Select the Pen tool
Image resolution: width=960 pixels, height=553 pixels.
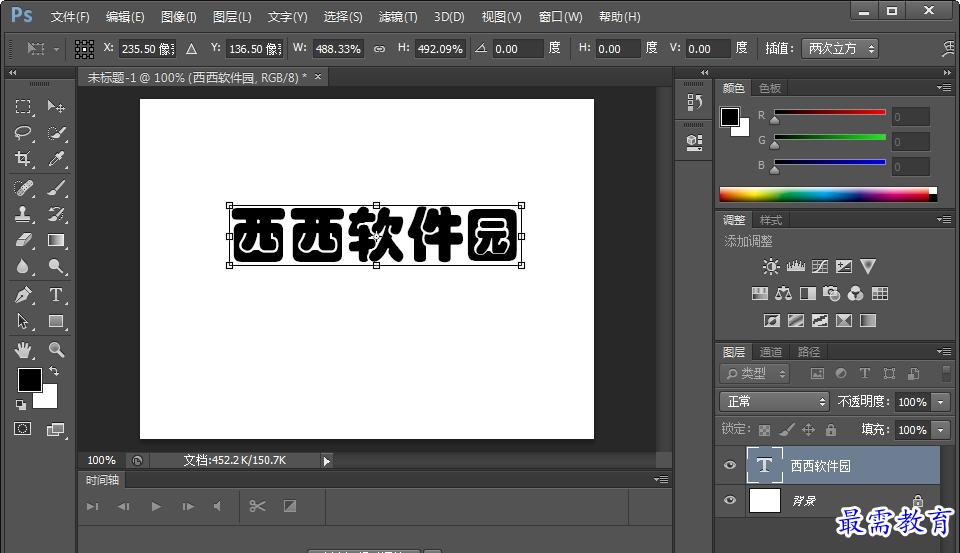tap(23, 295)
